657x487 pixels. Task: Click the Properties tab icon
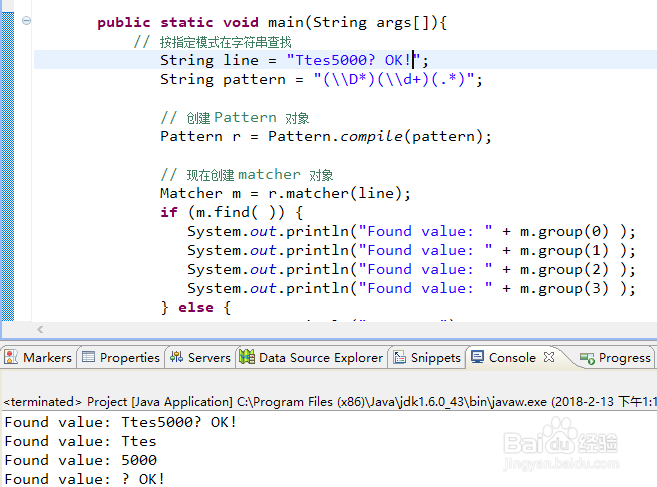tap(88, 357)
